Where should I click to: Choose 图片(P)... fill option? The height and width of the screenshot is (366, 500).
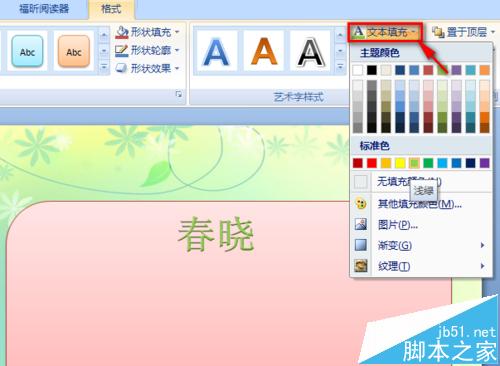tap(421, 225)
